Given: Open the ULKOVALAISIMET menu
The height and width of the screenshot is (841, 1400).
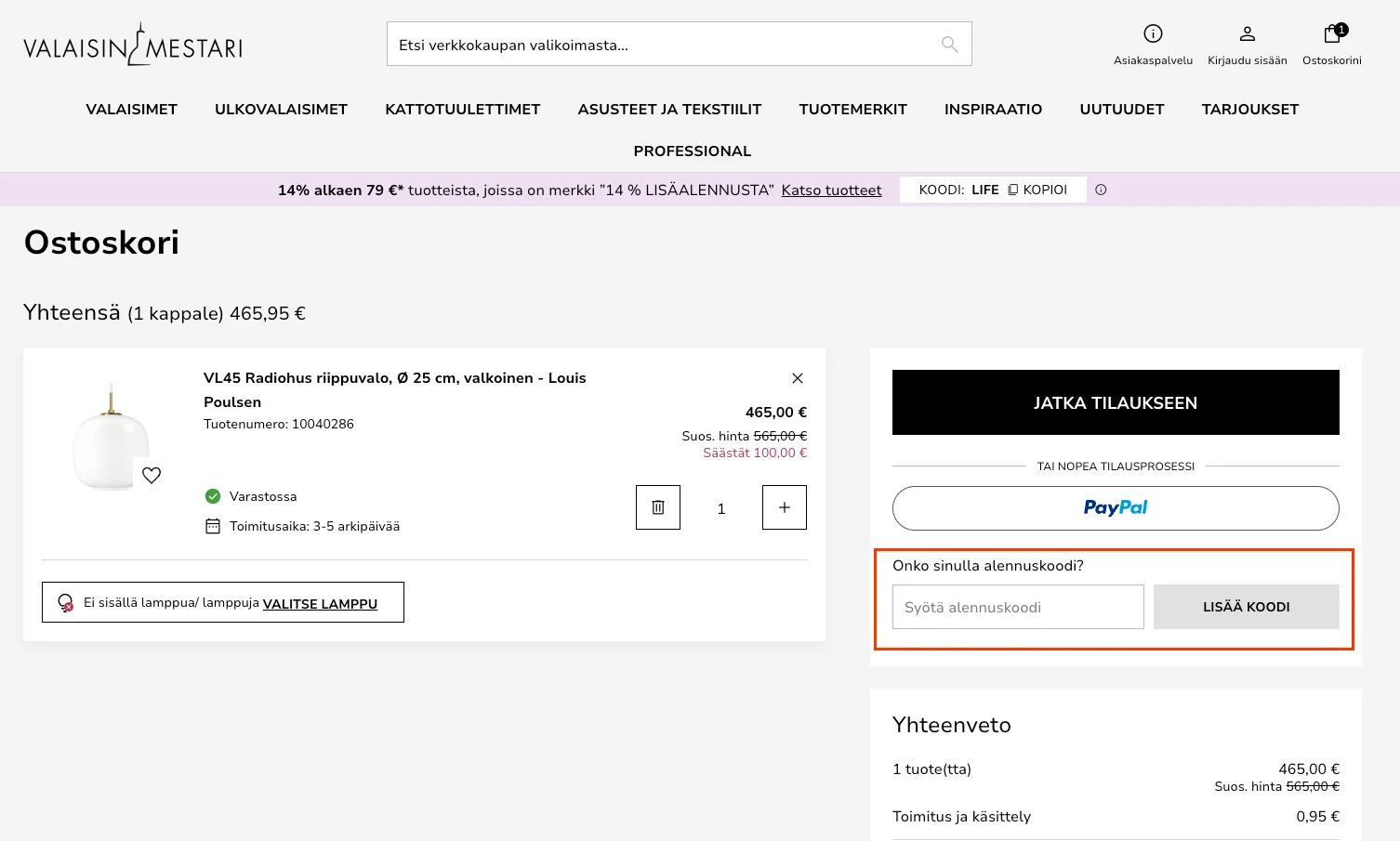Looking at the screenshot, I should point(282,110).
